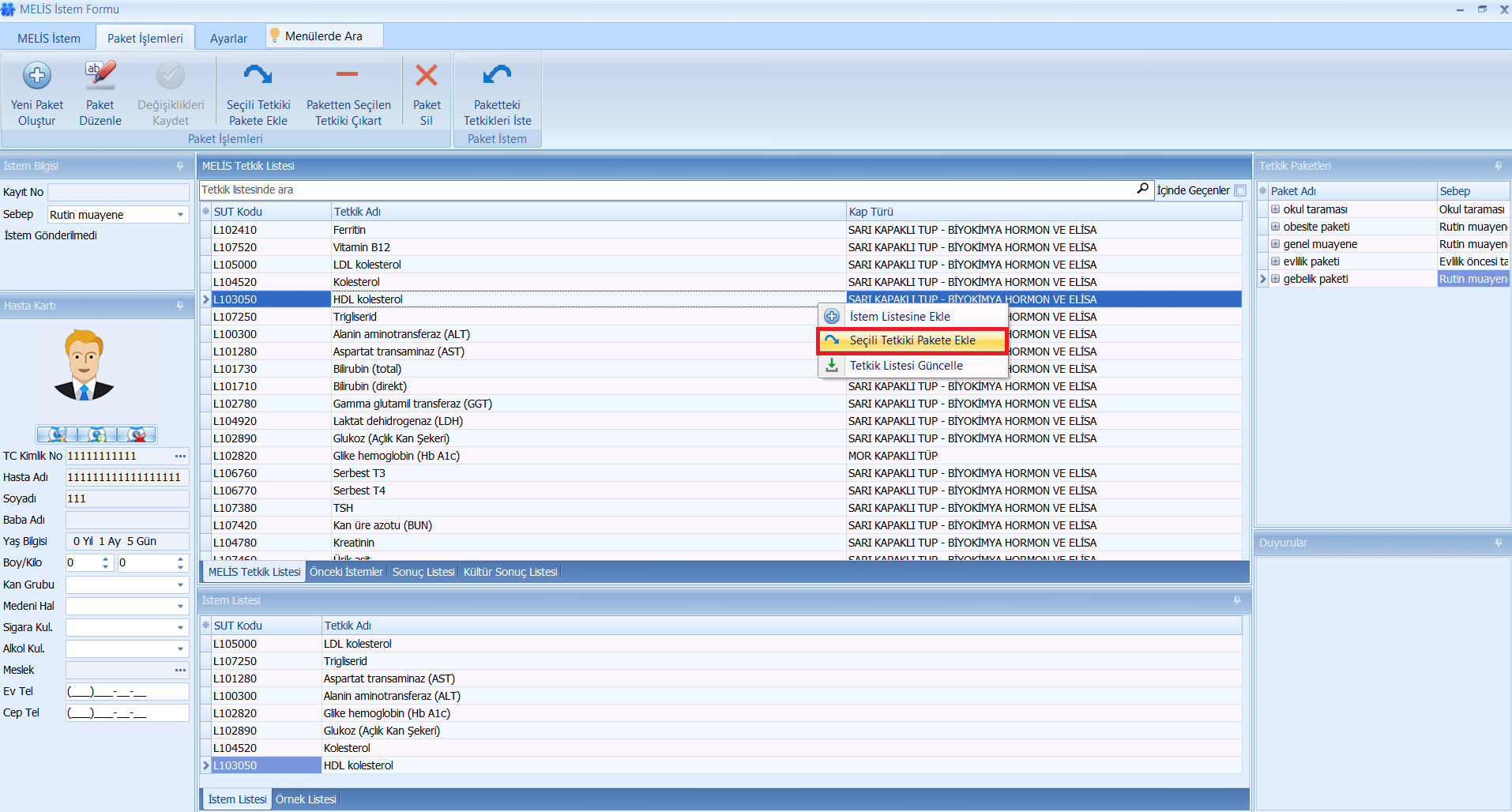
Task: Click the Ev Tel phone field
Action: [127, 691]
